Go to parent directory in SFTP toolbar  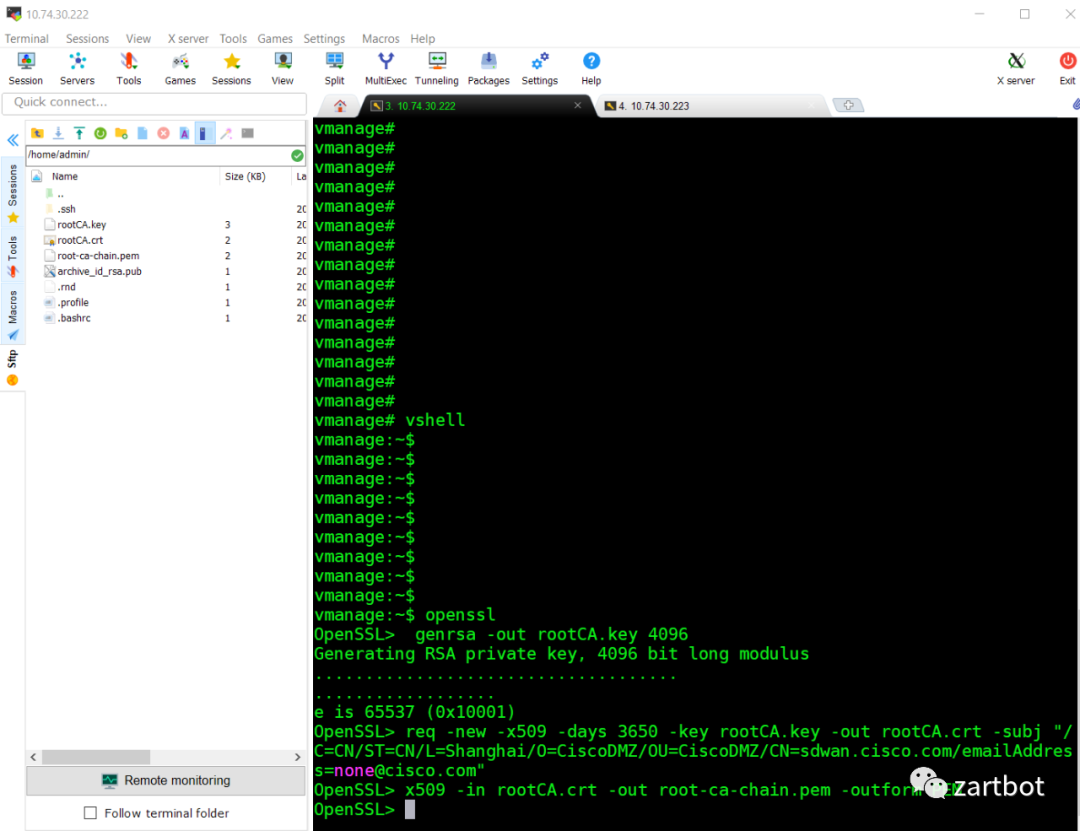[x=37, y=133]
